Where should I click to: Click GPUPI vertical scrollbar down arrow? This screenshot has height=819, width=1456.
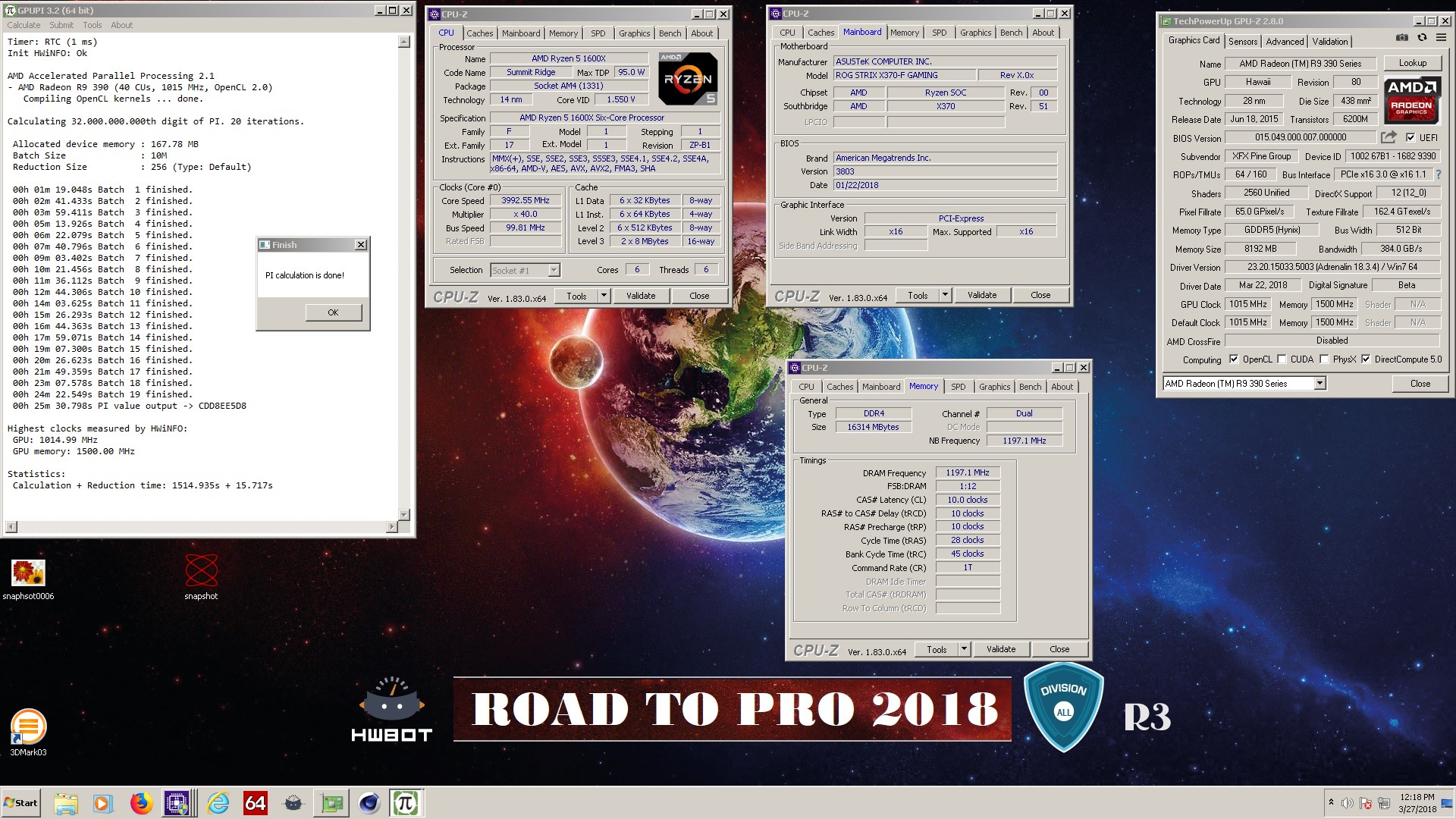coord(404,514)
